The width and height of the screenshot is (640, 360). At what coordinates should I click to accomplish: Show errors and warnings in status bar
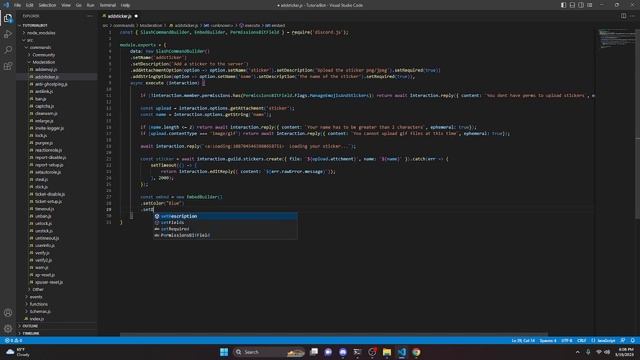[13, 340]
